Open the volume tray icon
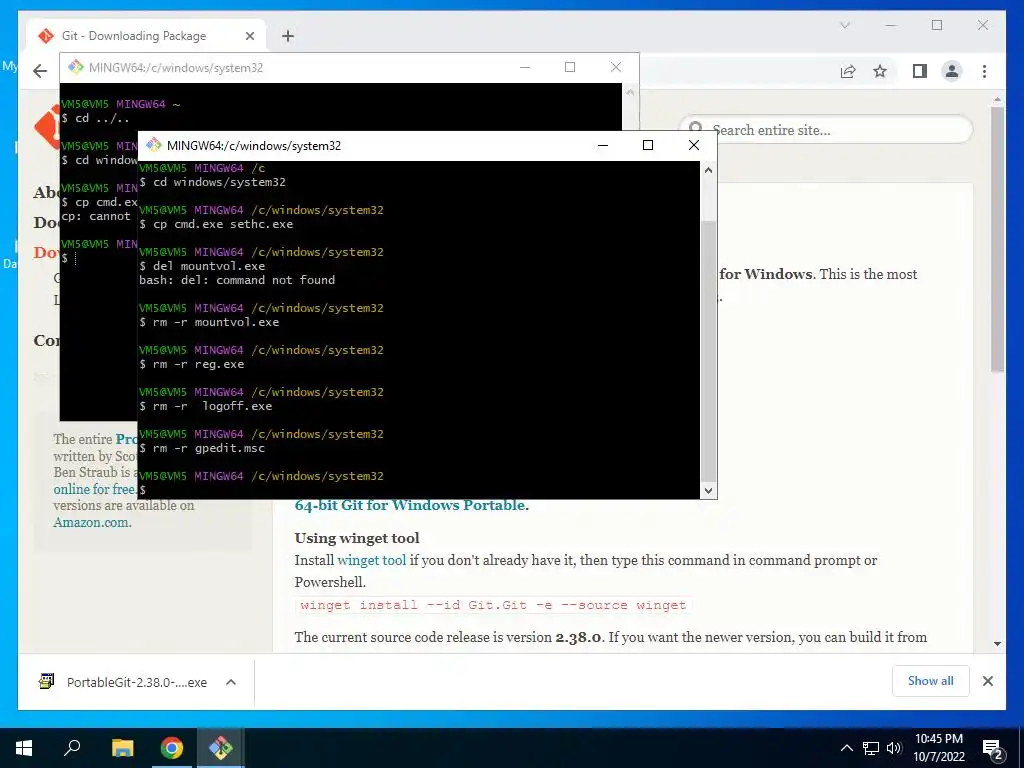The width and height of the screenshot is (1024, 768). click(894, 748)
